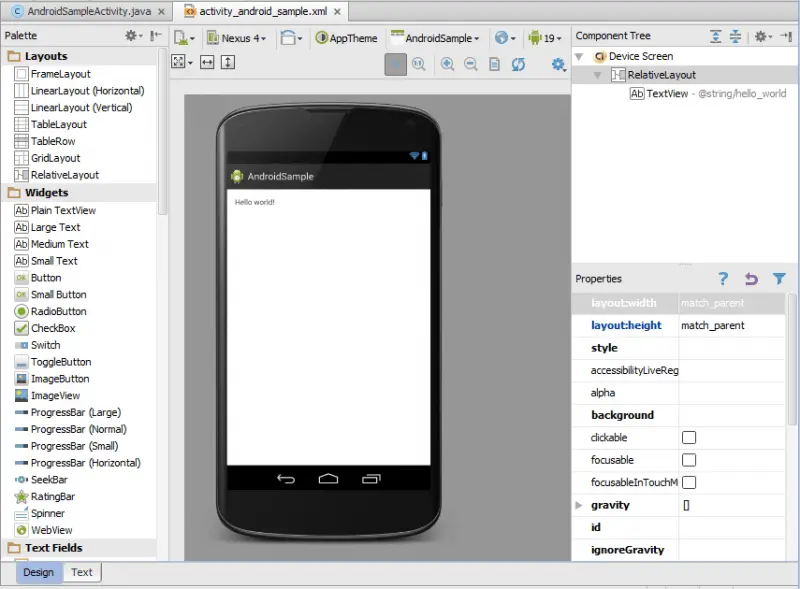Expand all nodes in Component Tree
Image resolution: width=800 pixels, height=589 pixels.
coord(716,36)
